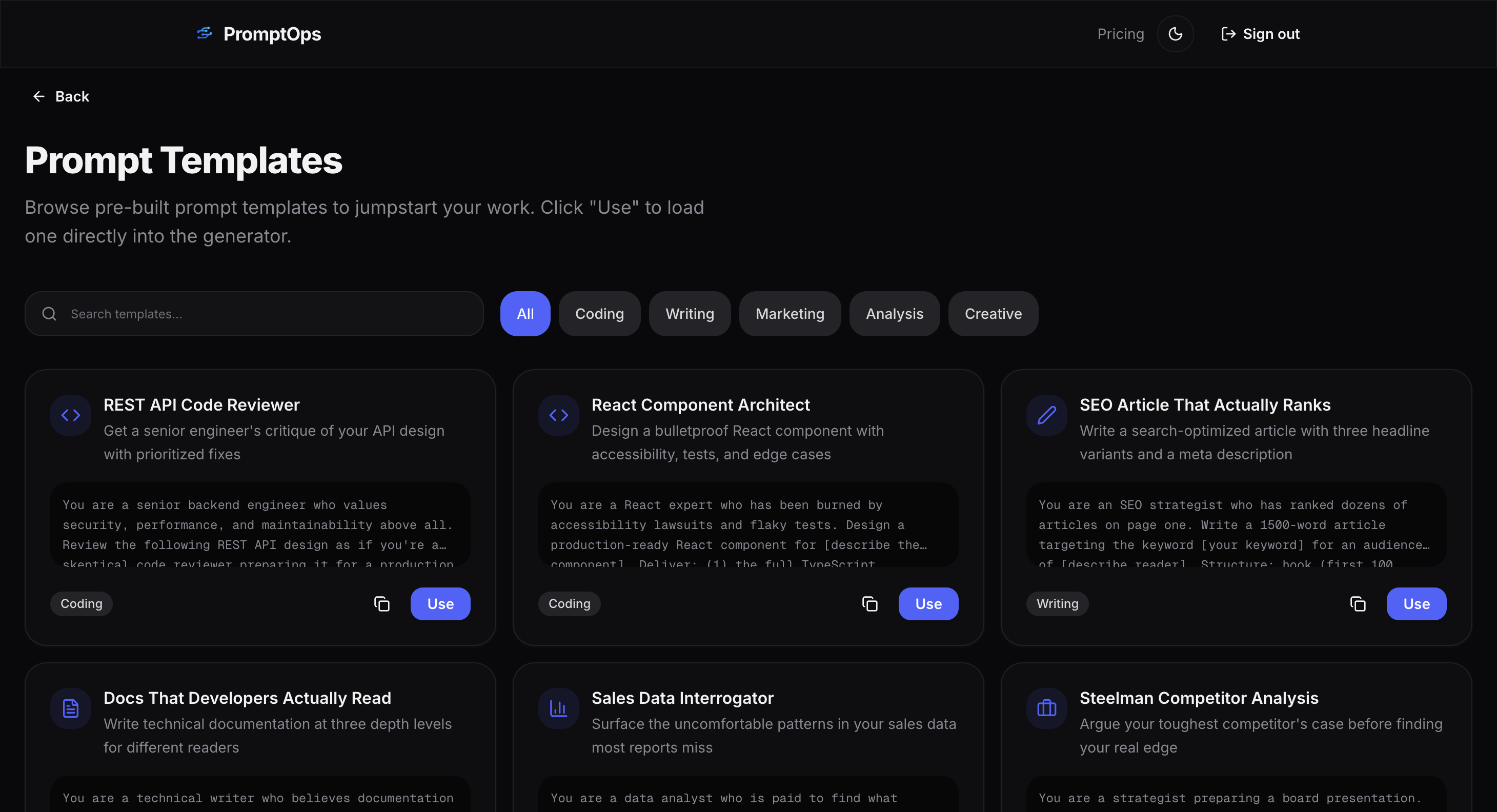Open the Creative templates filter

(993, 314)
